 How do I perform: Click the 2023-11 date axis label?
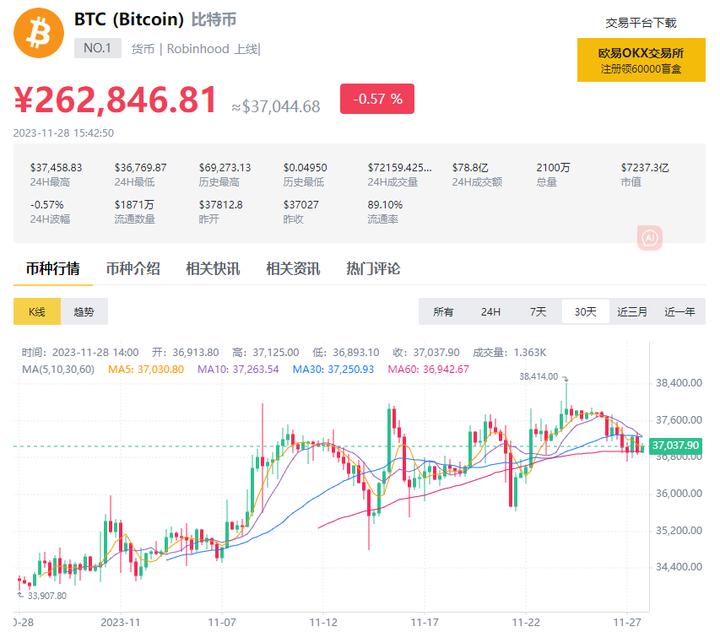(120, 622)
